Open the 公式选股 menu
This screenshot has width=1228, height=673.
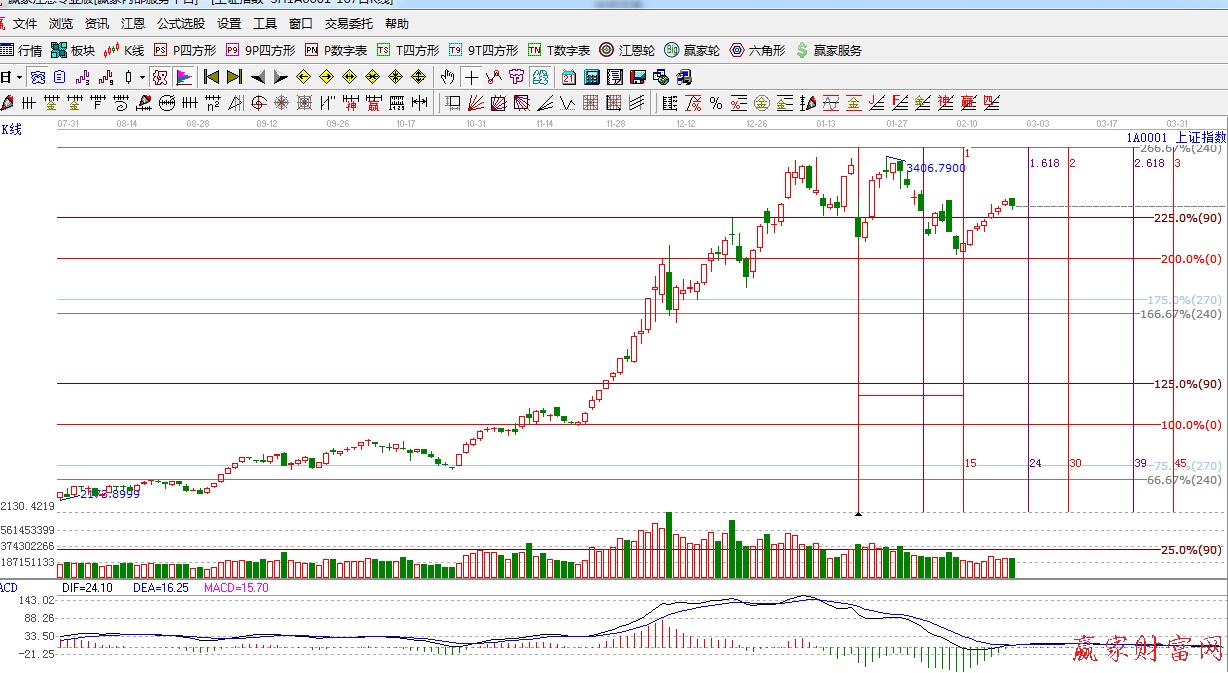[181, 23]
